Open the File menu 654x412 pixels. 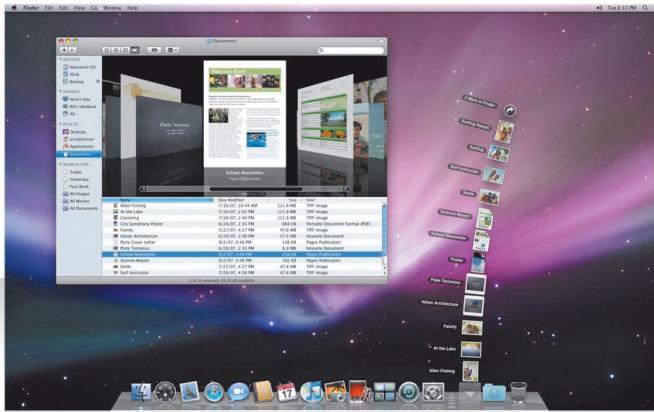pos(49,8)
